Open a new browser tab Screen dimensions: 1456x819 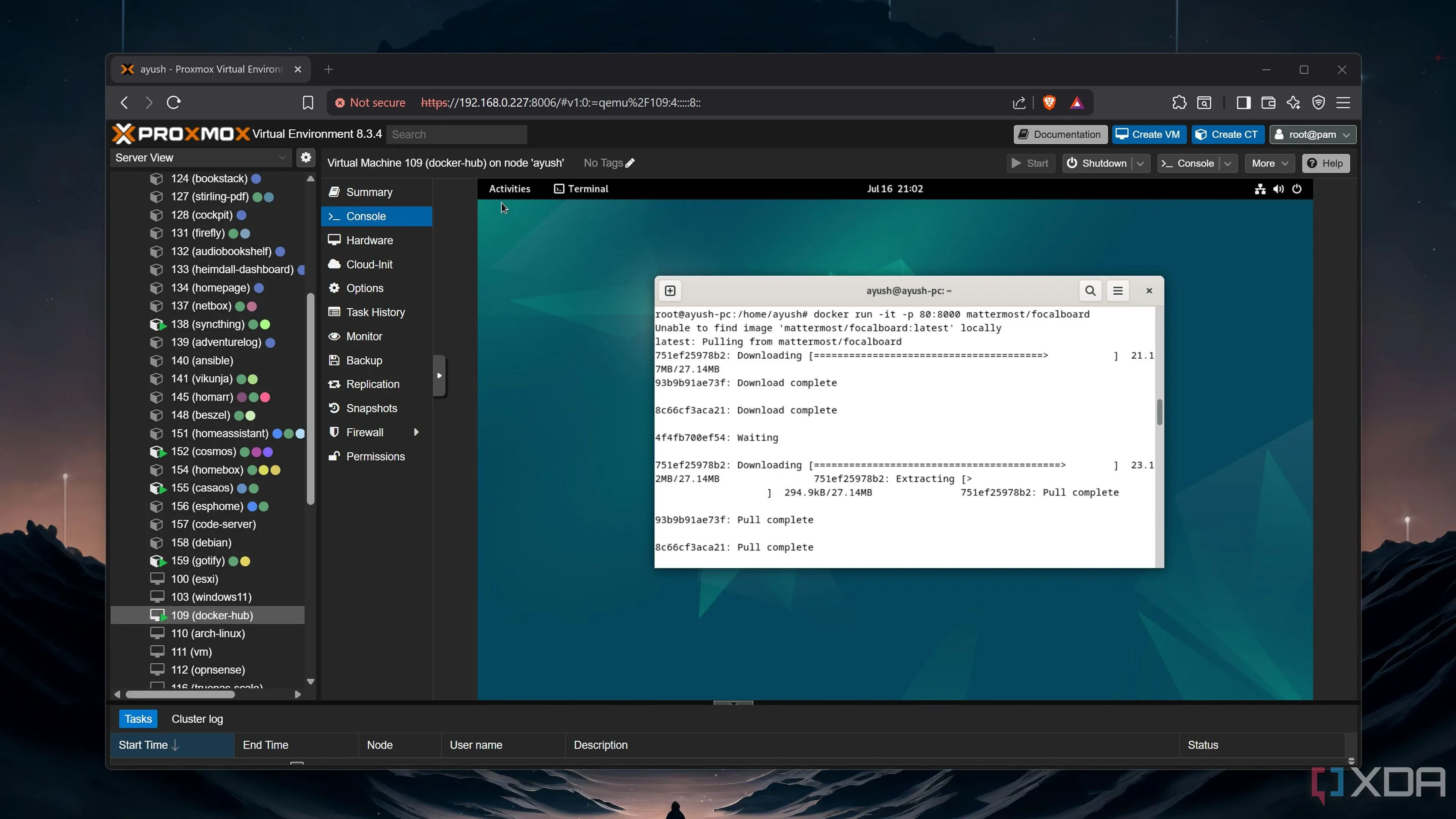pyautogui.click(x=328, y=69)
